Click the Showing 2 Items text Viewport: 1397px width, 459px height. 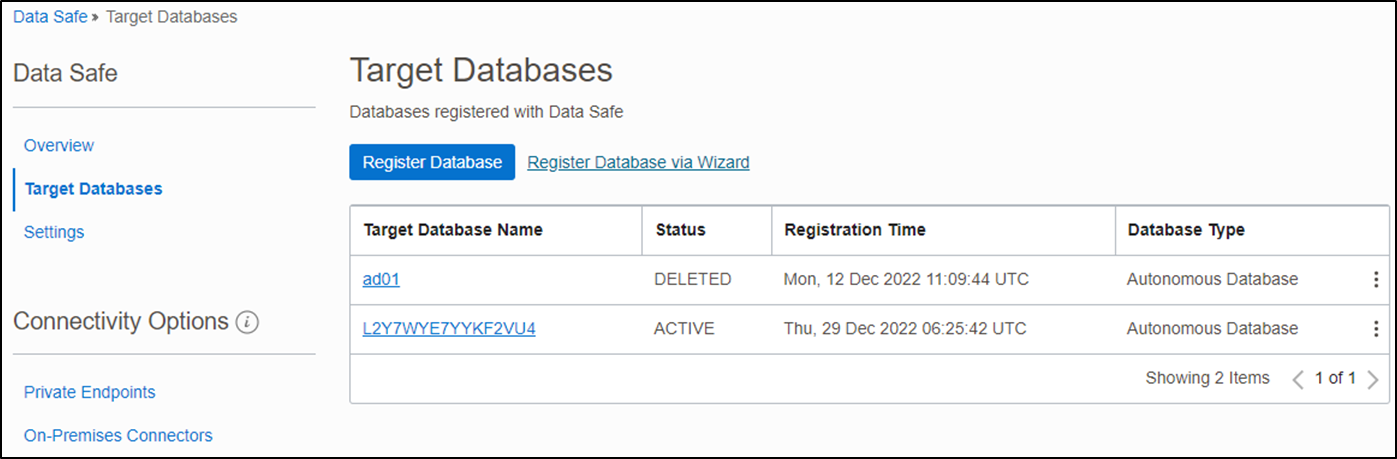coord(1208,379)
